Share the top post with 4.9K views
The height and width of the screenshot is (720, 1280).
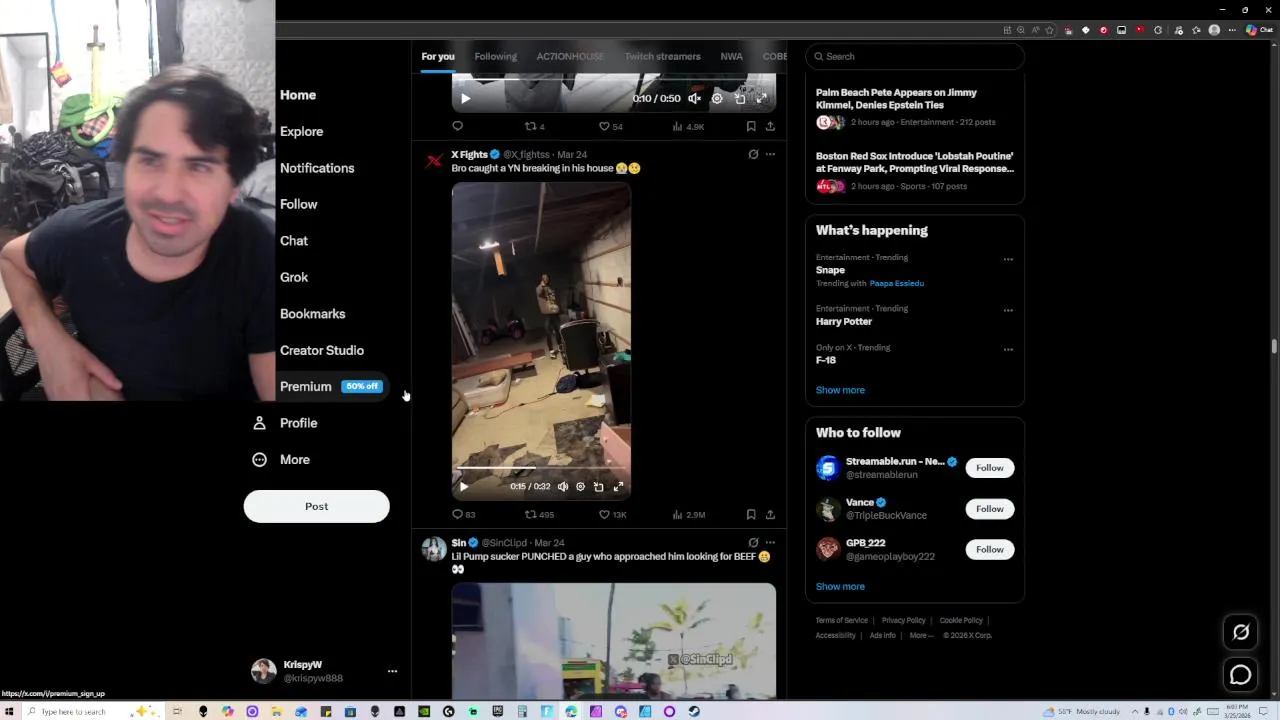pyautogui.click(x=770, y=127)
